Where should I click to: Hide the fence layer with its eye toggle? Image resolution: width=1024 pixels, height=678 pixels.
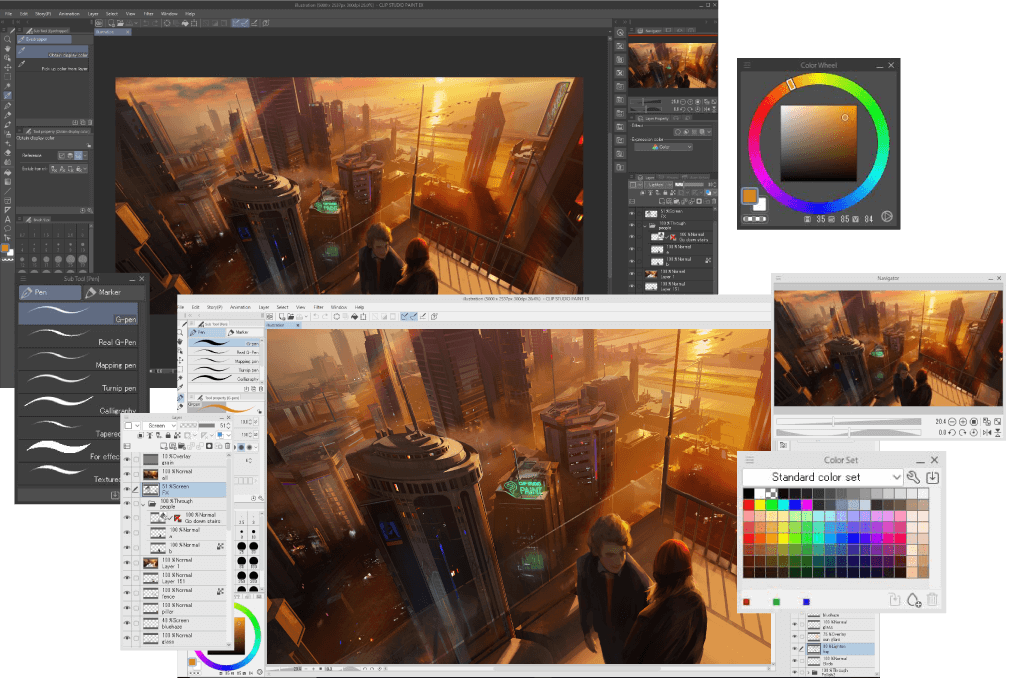click(128, 594)
